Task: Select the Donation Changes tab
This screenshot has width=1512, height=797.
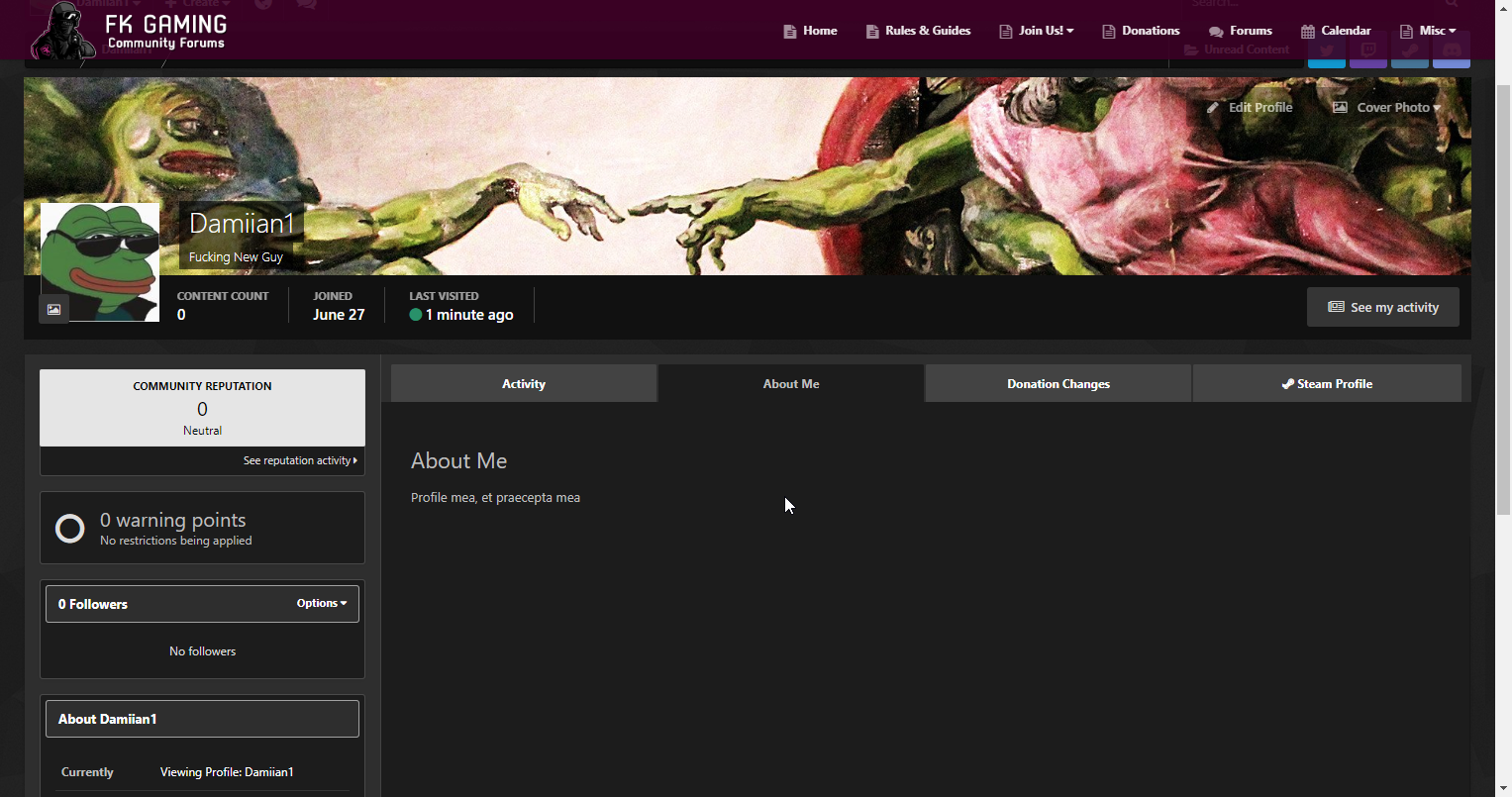Action: [x=1058, y=383]
